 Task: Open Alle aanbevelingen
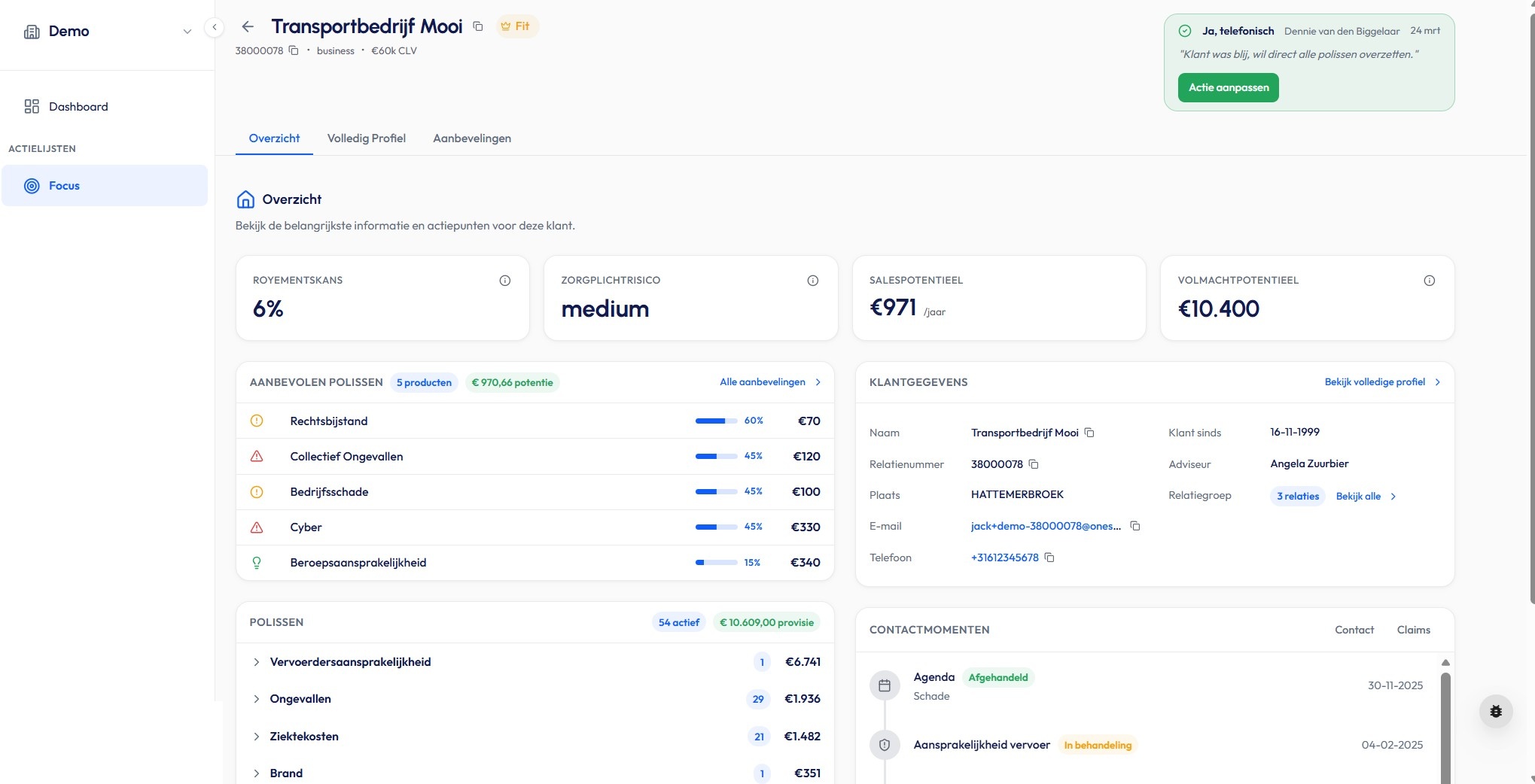click(x=763, y=381)
